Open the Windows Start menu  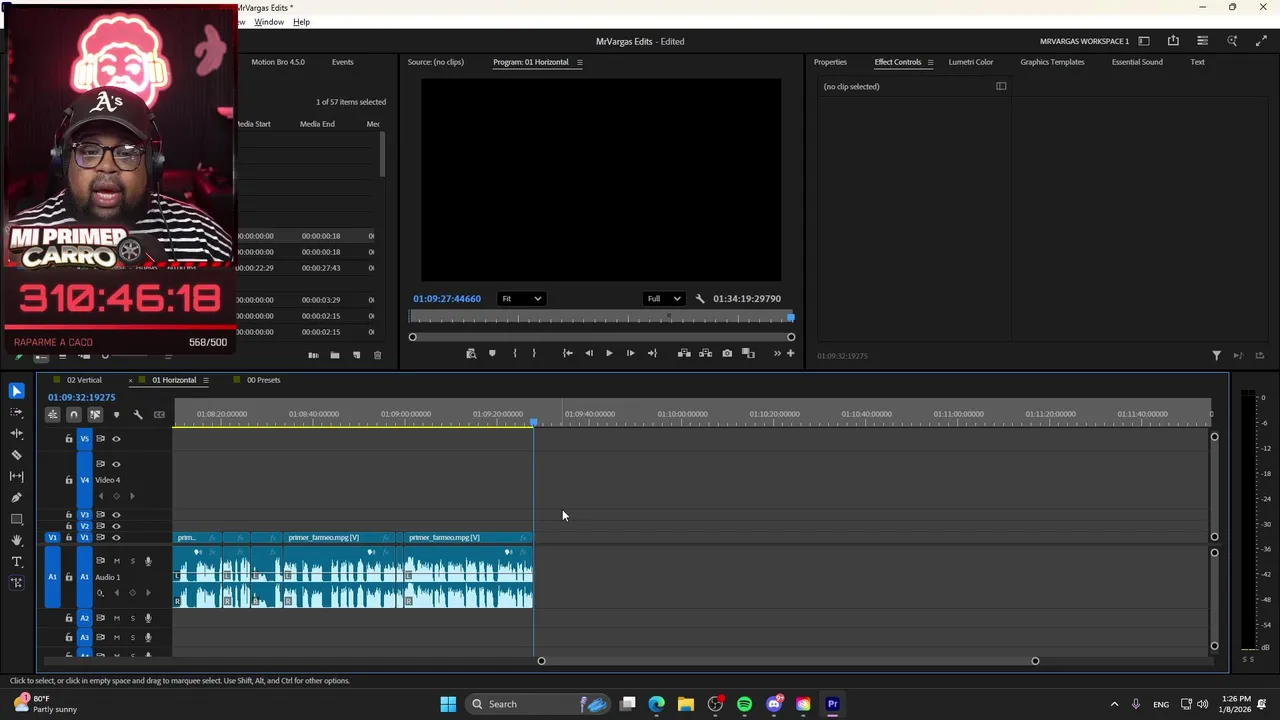pyautogui.click(x=448, y=704)
